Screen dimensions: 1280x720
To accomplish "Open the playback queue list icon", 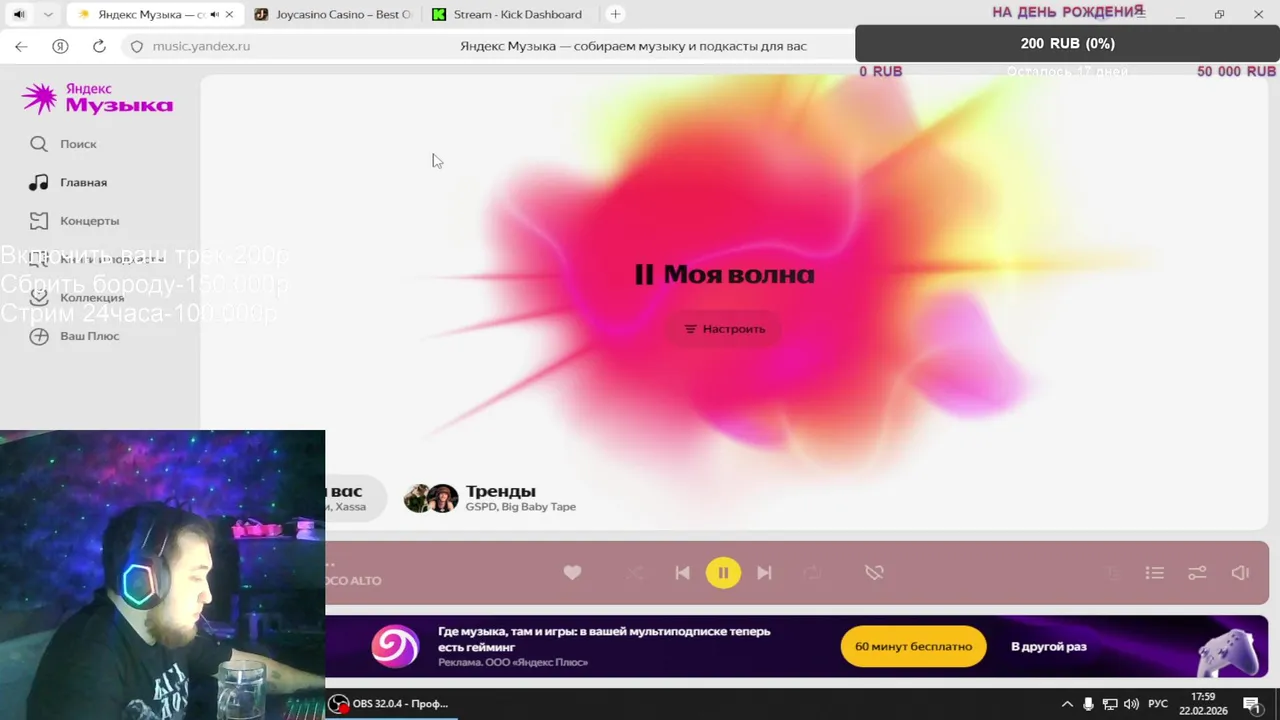I will coord(1155,573).
